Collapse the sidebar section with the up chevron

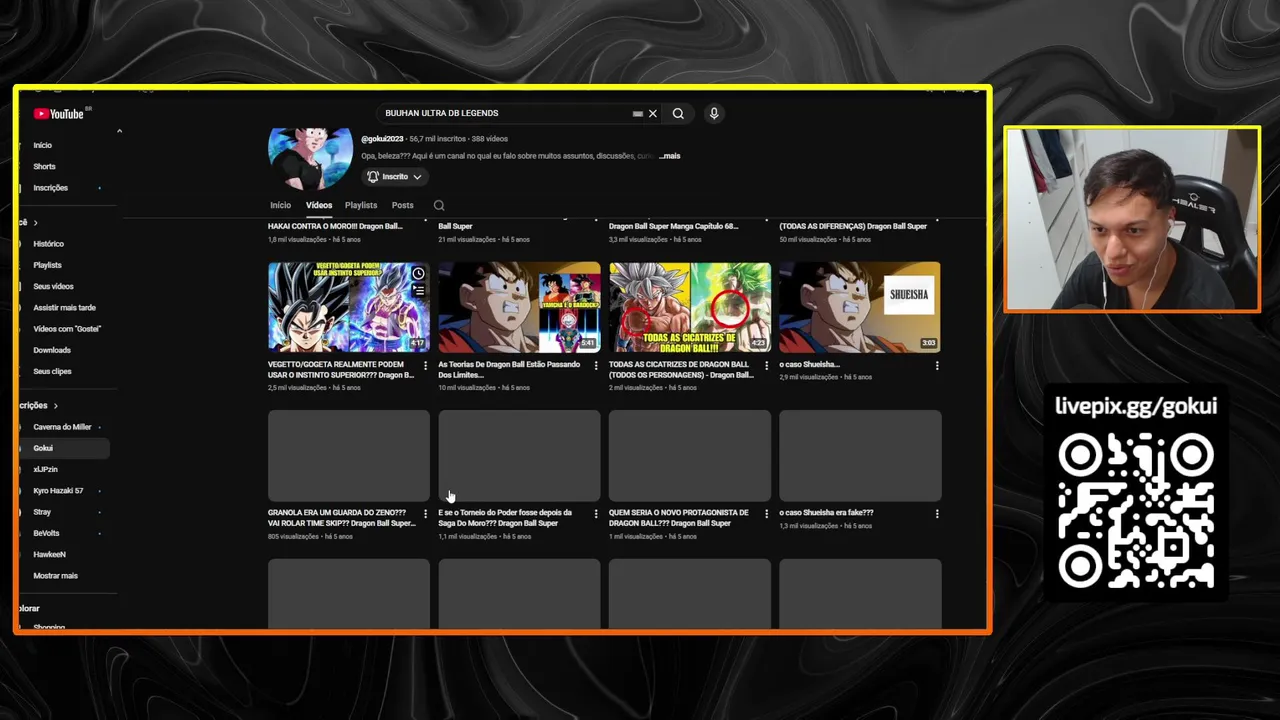point(119,131)
